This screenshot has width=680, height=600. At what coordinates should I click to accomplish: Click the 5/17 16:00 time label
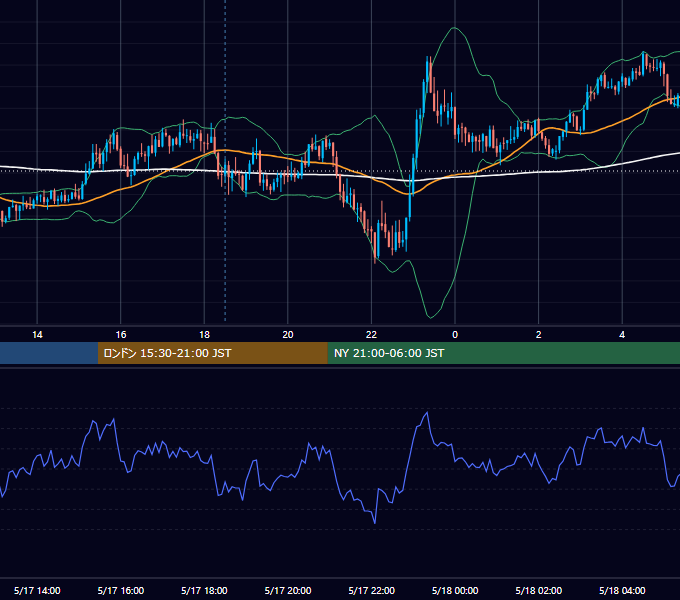point(121,590)
